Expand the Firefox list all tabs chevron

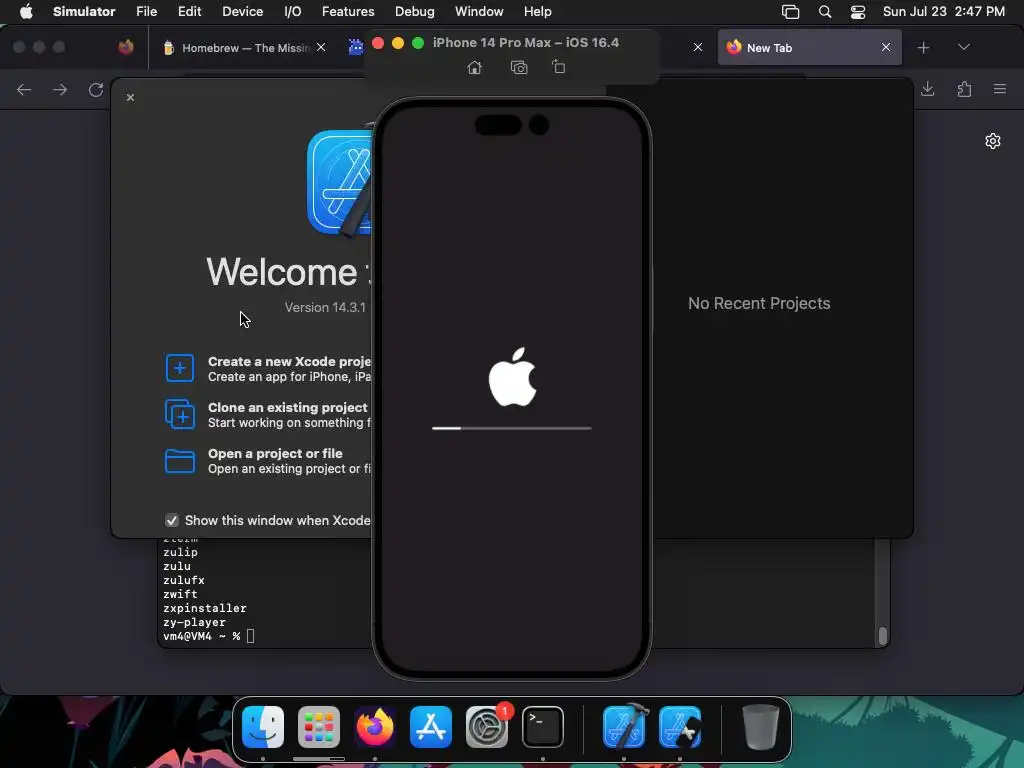pos(964,47)
